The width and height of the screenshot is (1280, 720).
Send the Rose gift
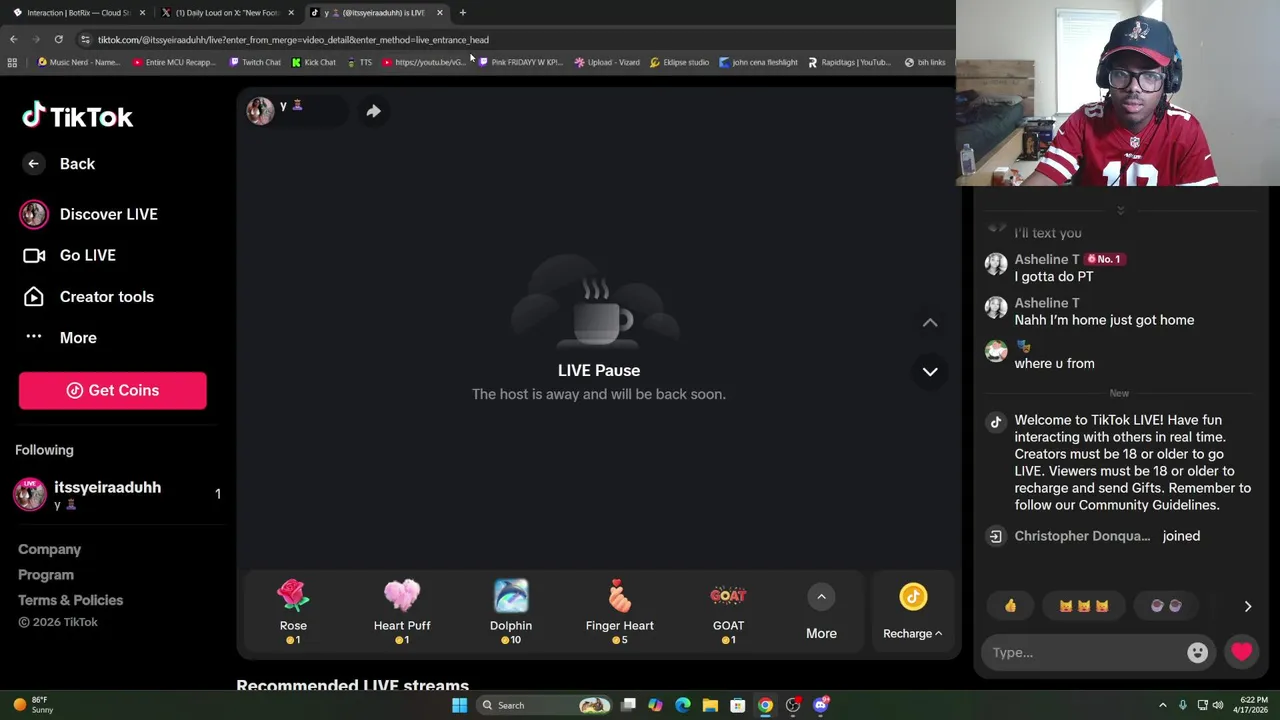click(x=293, y=611)
